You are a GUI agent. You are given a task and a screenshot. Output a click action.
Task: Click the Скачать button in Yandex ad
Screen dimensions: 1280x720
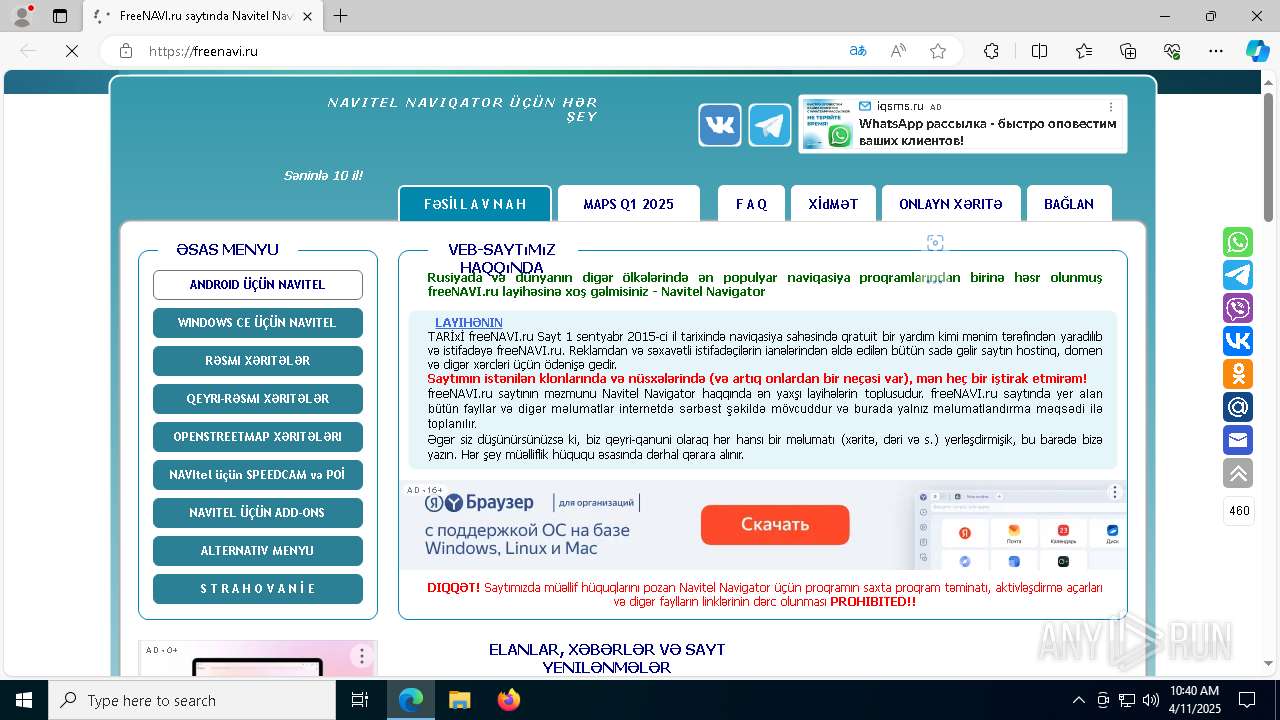pos(775,525)
